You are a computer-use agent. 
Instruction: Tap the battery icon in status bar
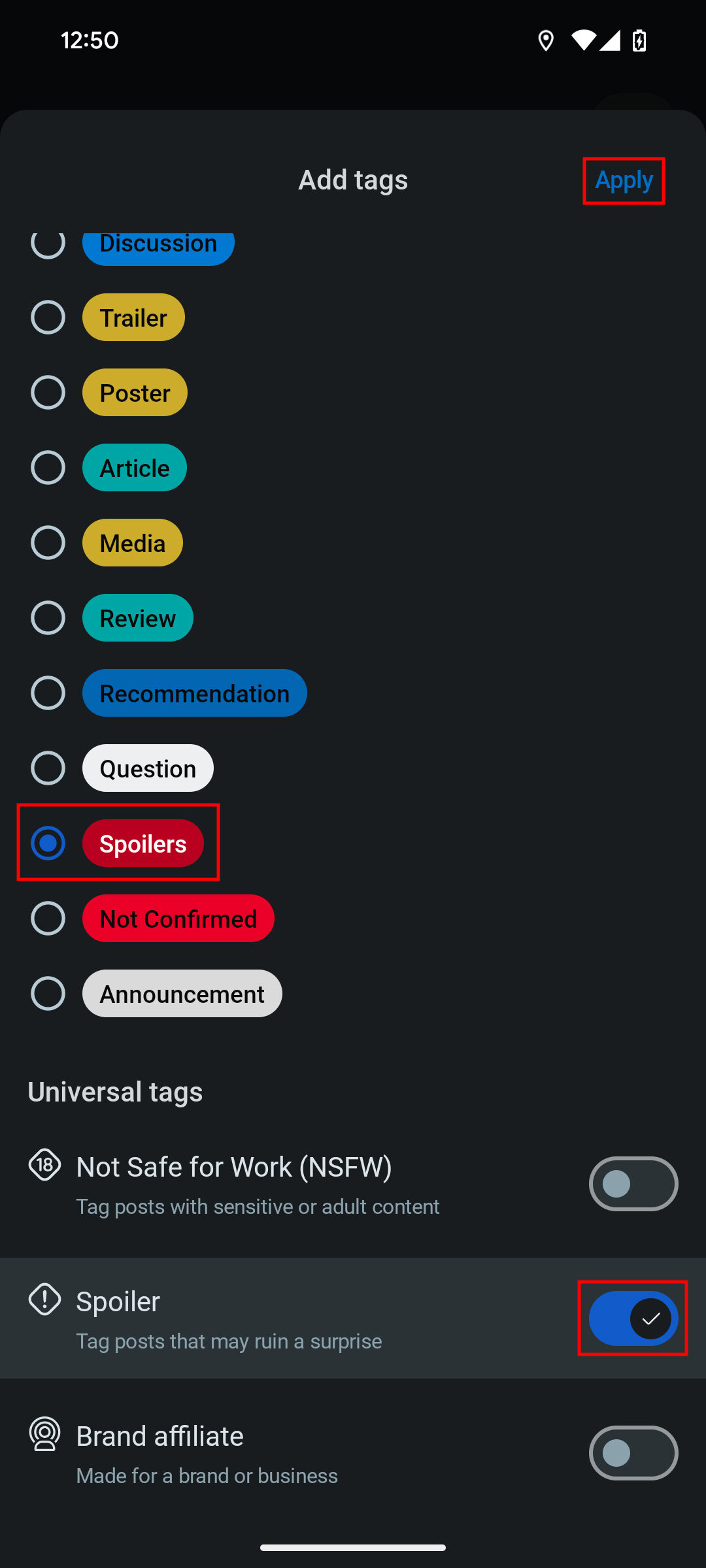coord(639,41)
